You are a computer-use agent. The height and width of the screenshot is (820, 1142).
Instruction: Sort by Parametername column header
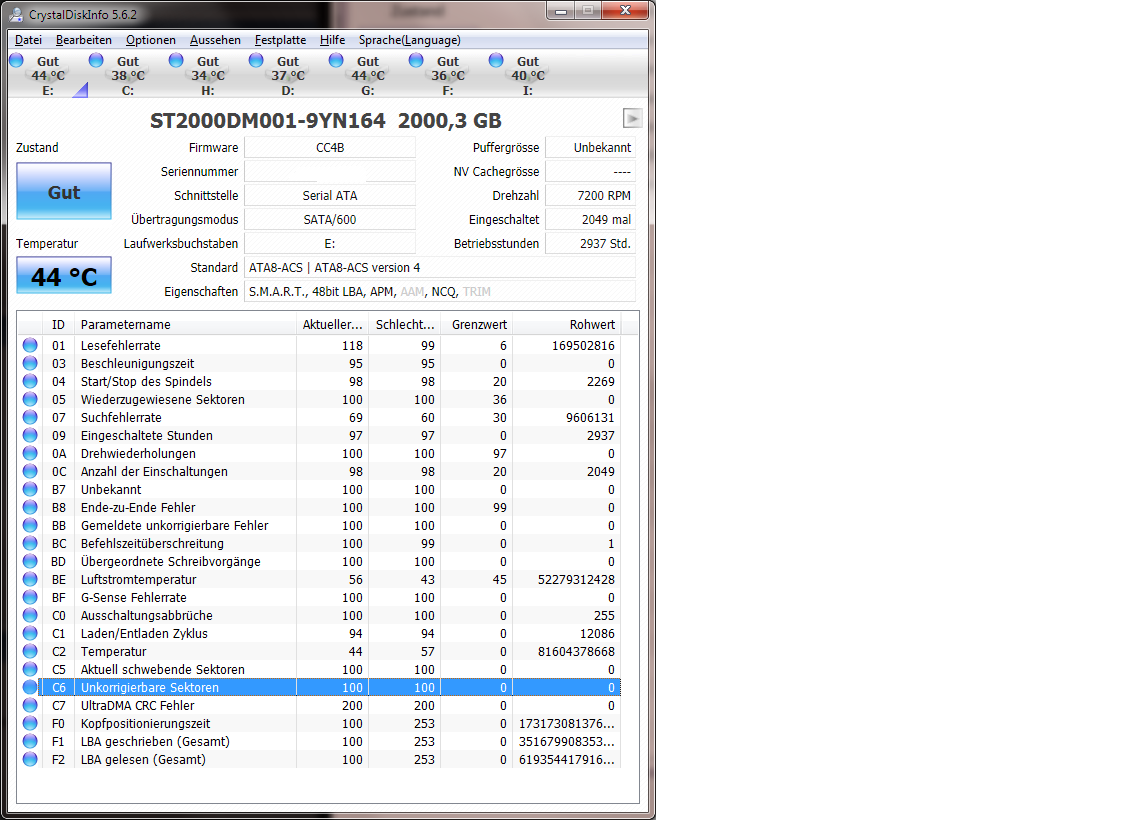point(185,324)
